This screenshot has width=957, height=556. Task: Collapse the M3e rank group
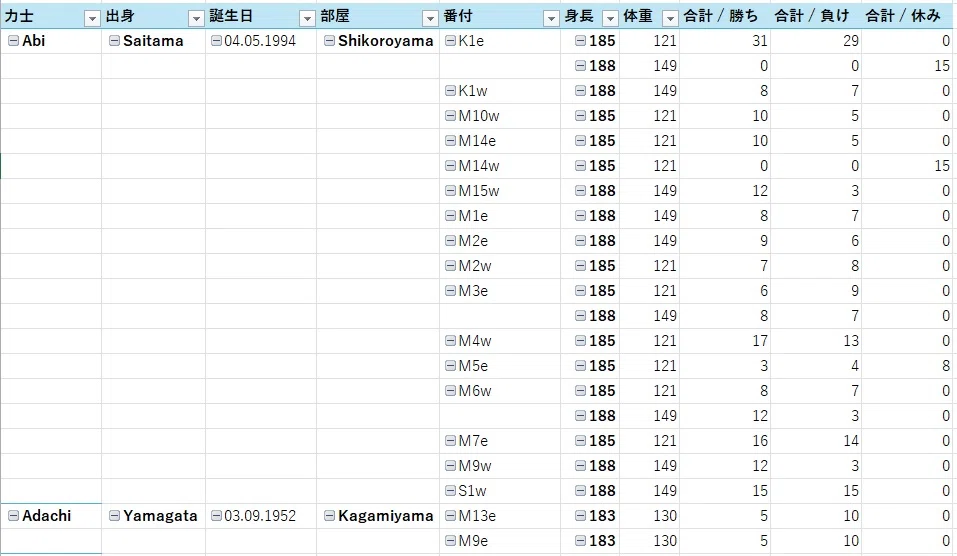pos(450,291)
